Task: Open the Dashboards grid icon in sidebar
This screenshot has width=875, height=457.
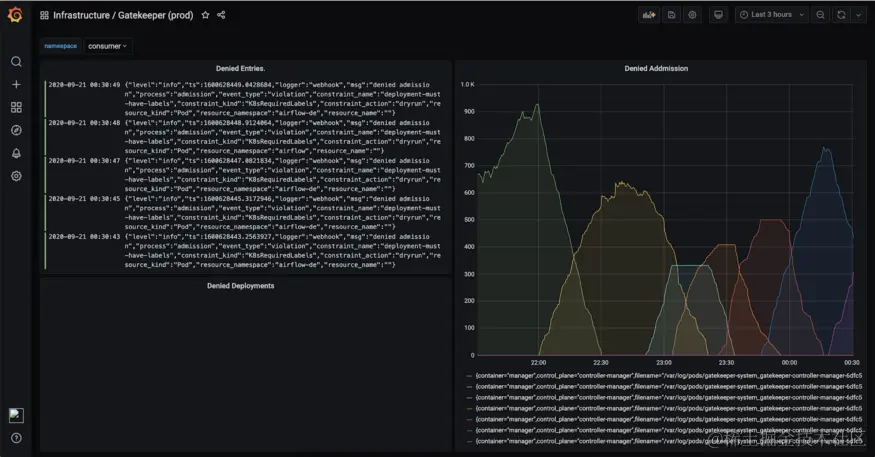Action: 16,107
